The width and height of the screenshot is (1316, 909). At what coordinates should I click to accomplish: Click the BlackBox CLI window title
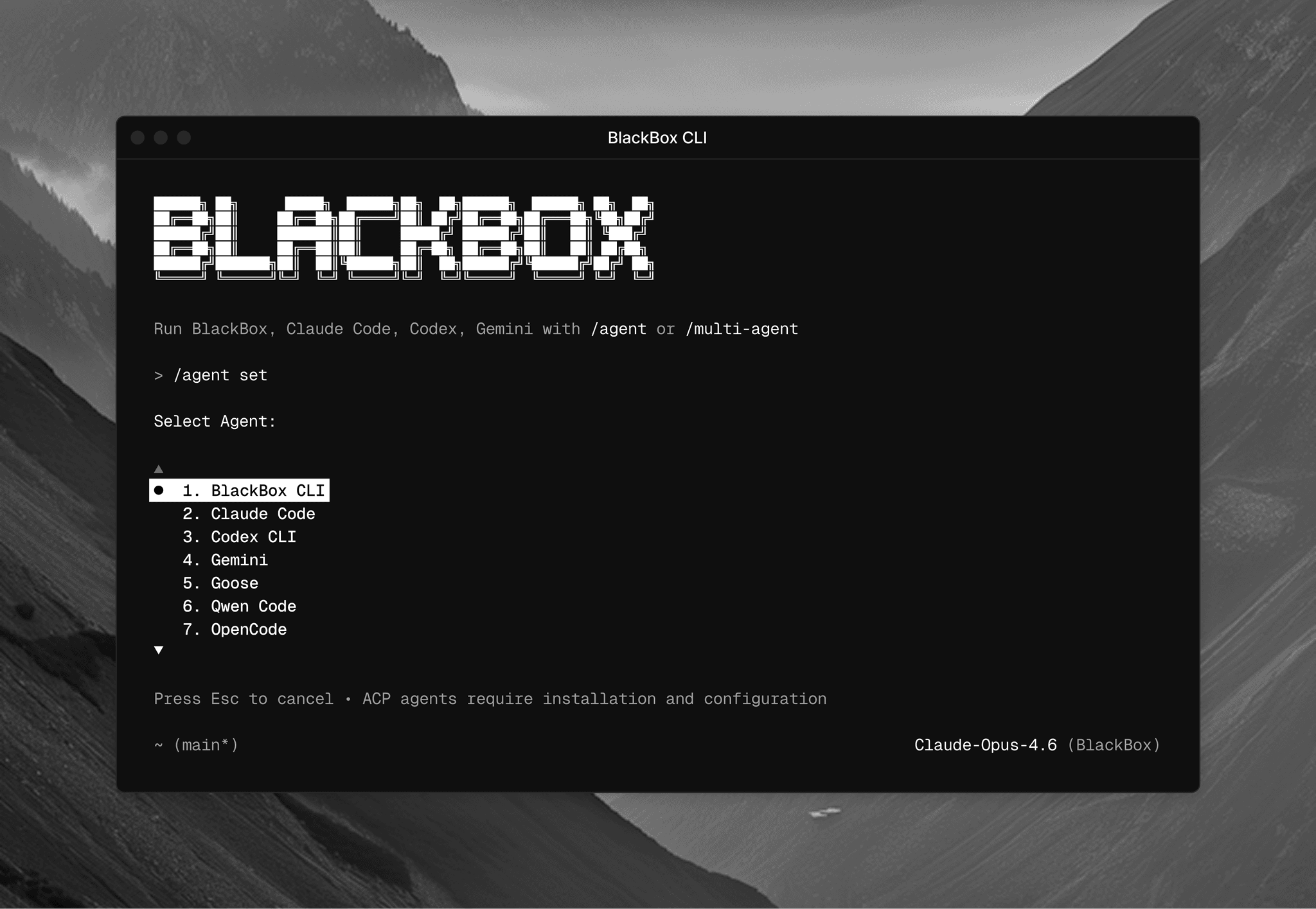tap(657, 137)
